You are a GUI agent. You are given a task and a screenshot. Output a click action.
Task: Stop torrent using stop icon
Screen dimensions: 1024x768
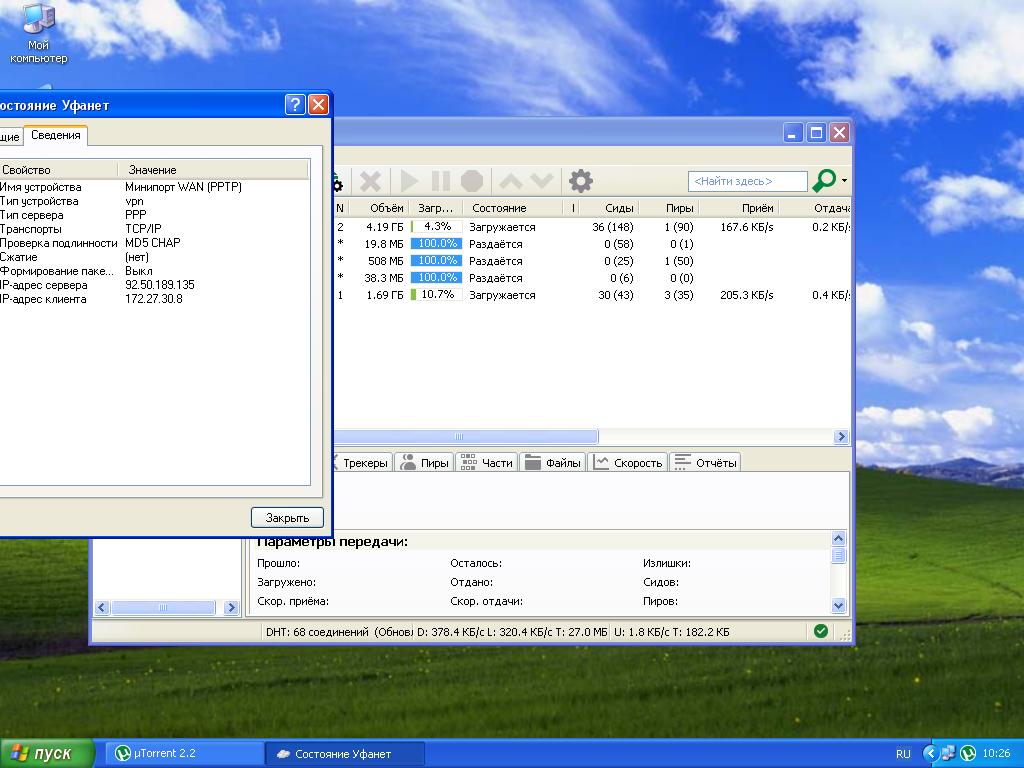(472, 181)
